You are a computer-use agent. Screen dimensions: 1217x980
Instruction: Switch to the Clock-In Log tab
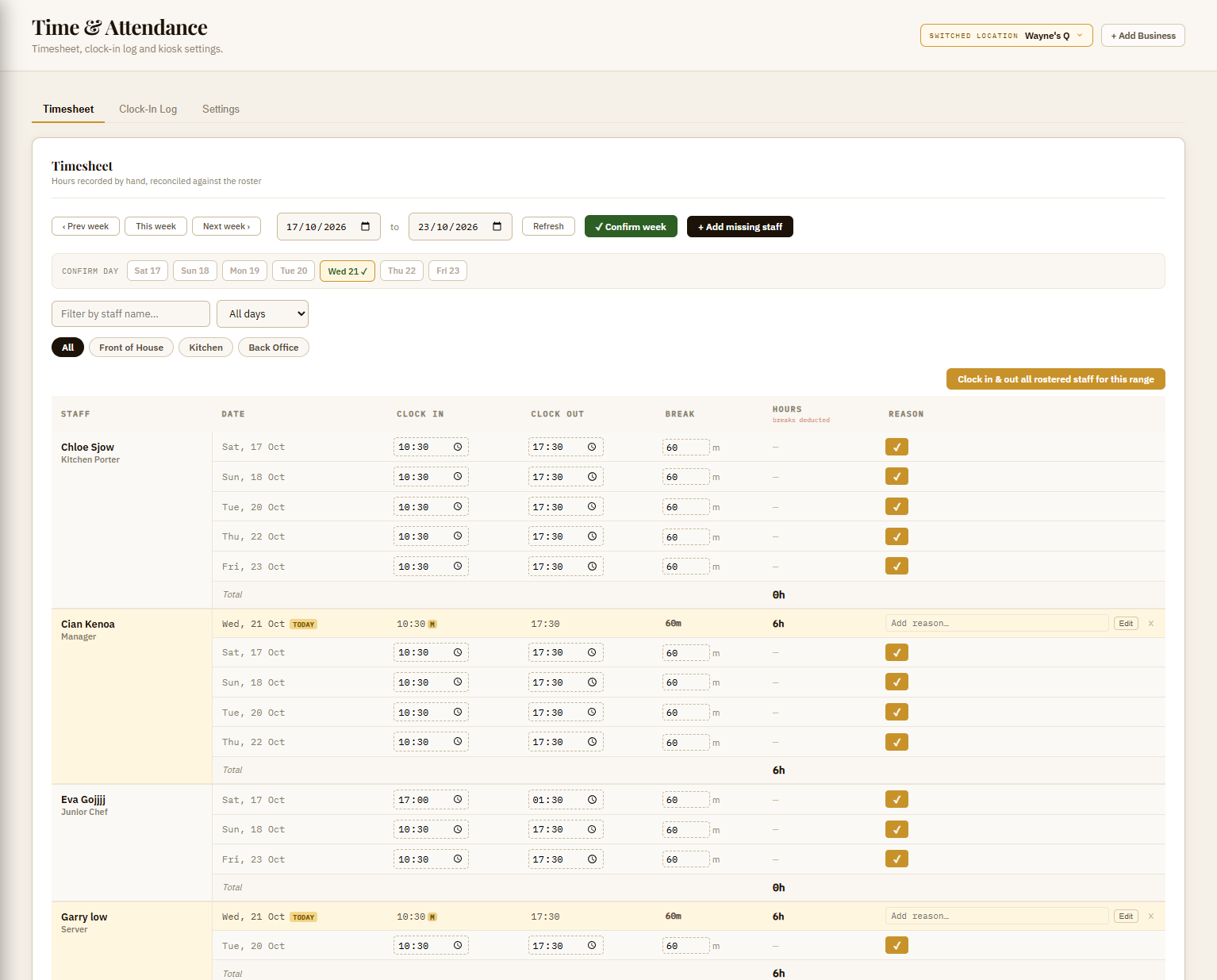tap(148, 110)
